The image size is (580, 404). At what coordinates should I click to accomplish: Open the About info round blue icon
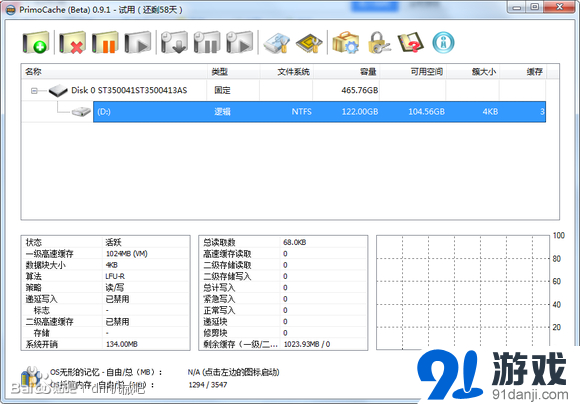coord(443,43)
